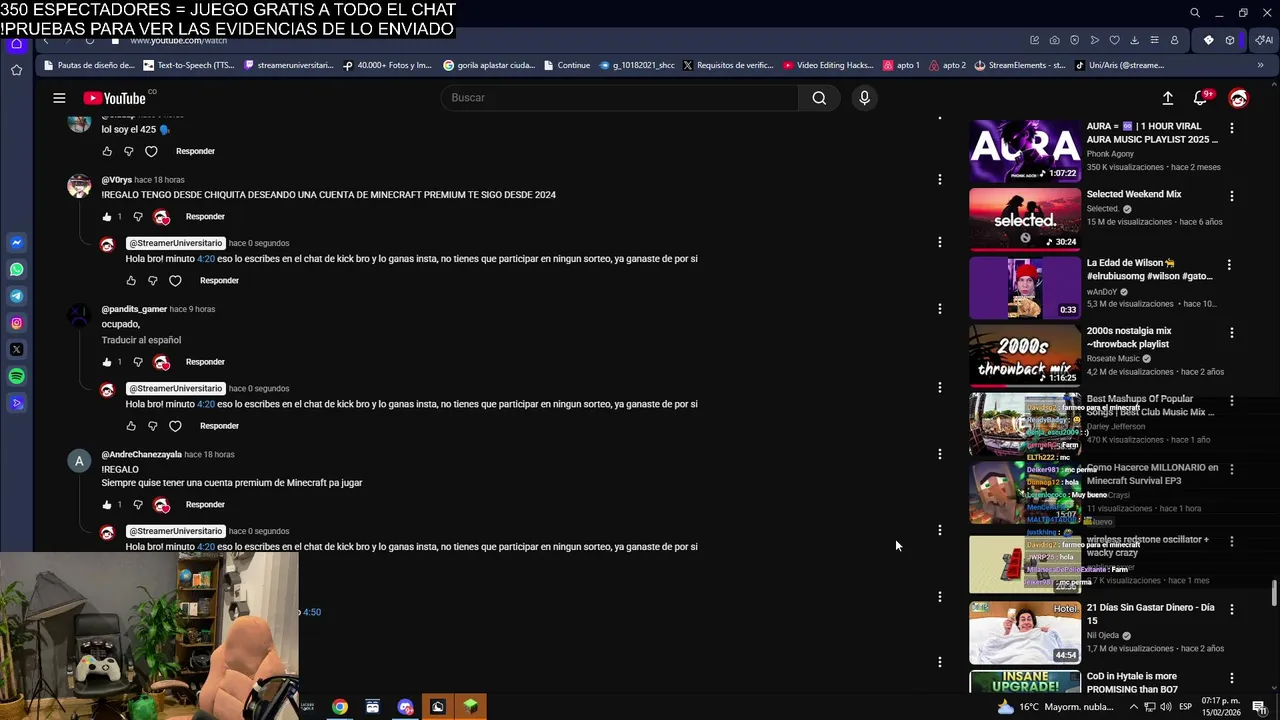Like the @pandits_gamer comment
The image size is (1280, 720).
click(x=107, y=362)
